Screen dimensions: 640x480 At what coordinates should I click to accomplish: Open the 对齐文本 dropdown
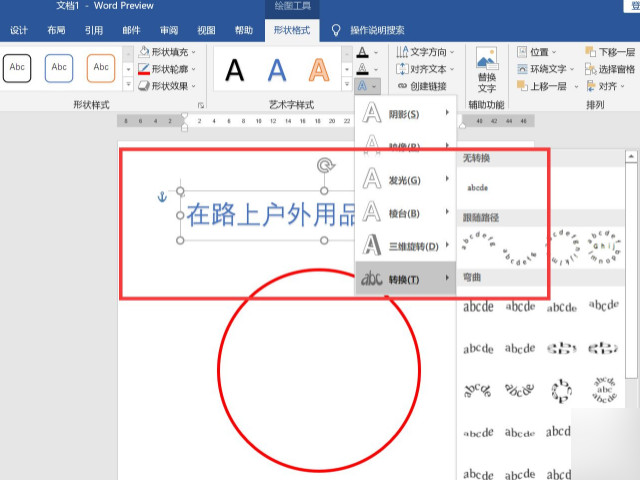click(425, 69)
